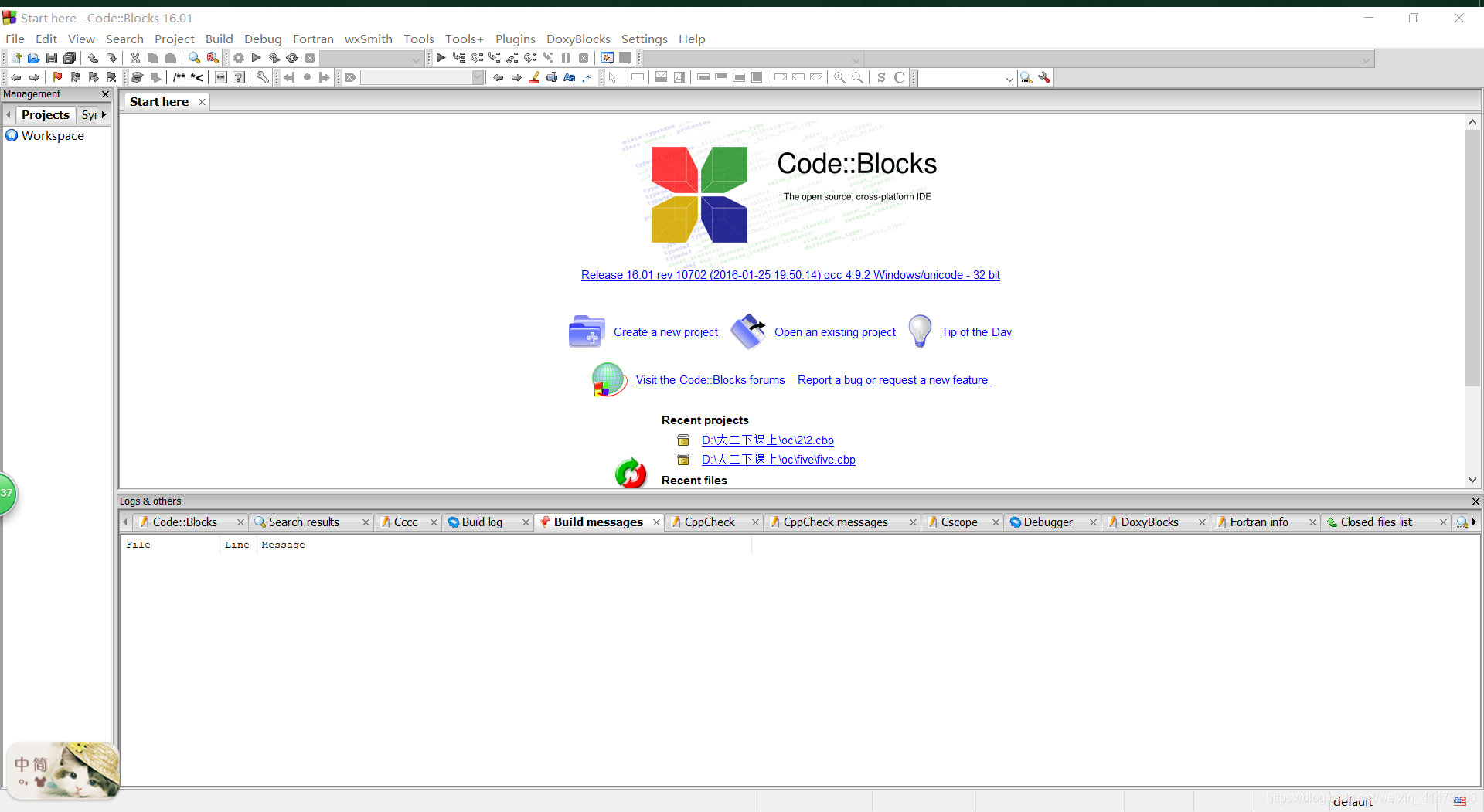
Task: Click the search magnifier beside the empty combo box
Action: [x=1026, y=77]
